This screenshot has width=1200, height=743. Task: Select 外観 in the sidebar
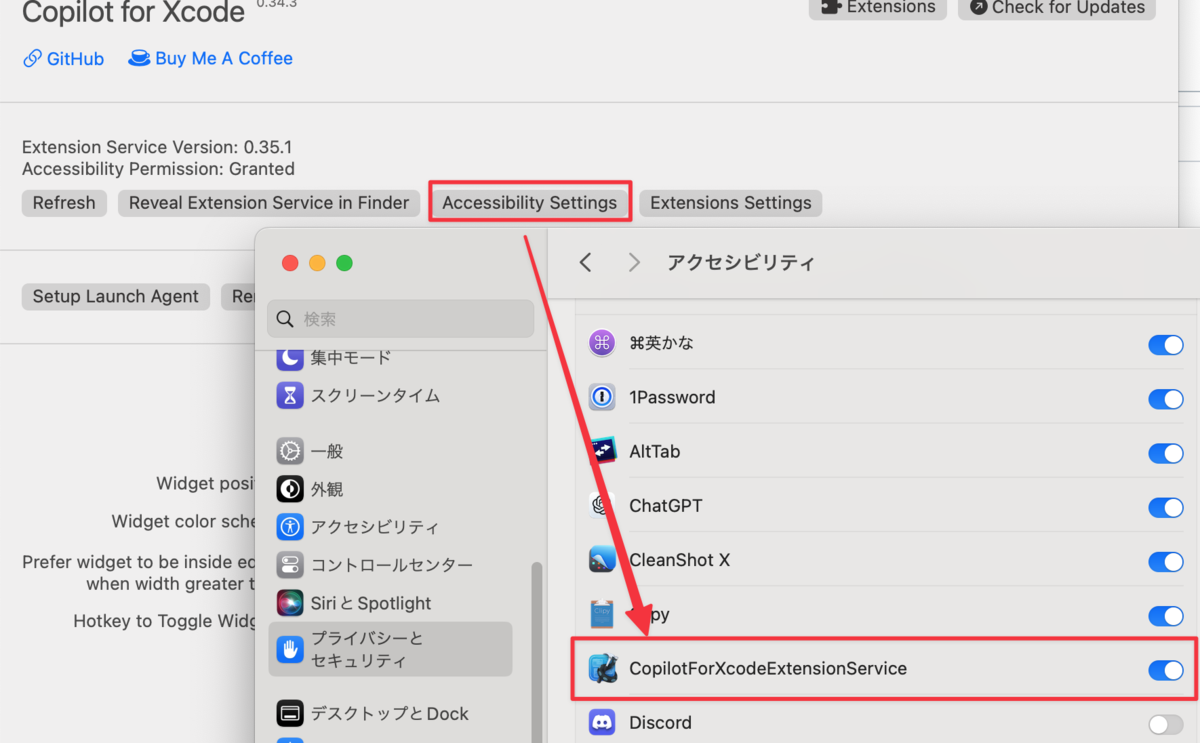(x=310, y=489)
